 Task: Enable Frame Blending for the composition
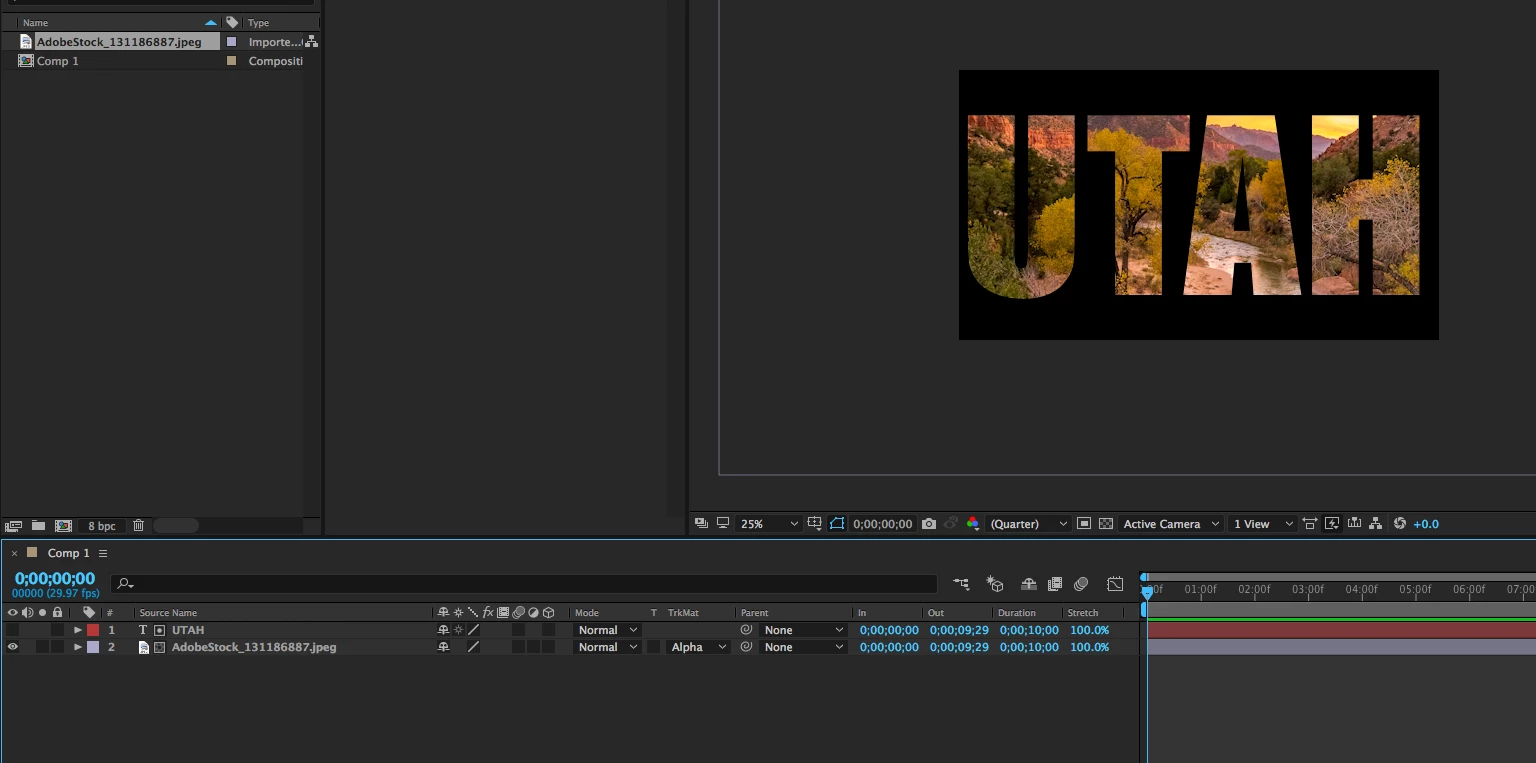click(1054, 584)
